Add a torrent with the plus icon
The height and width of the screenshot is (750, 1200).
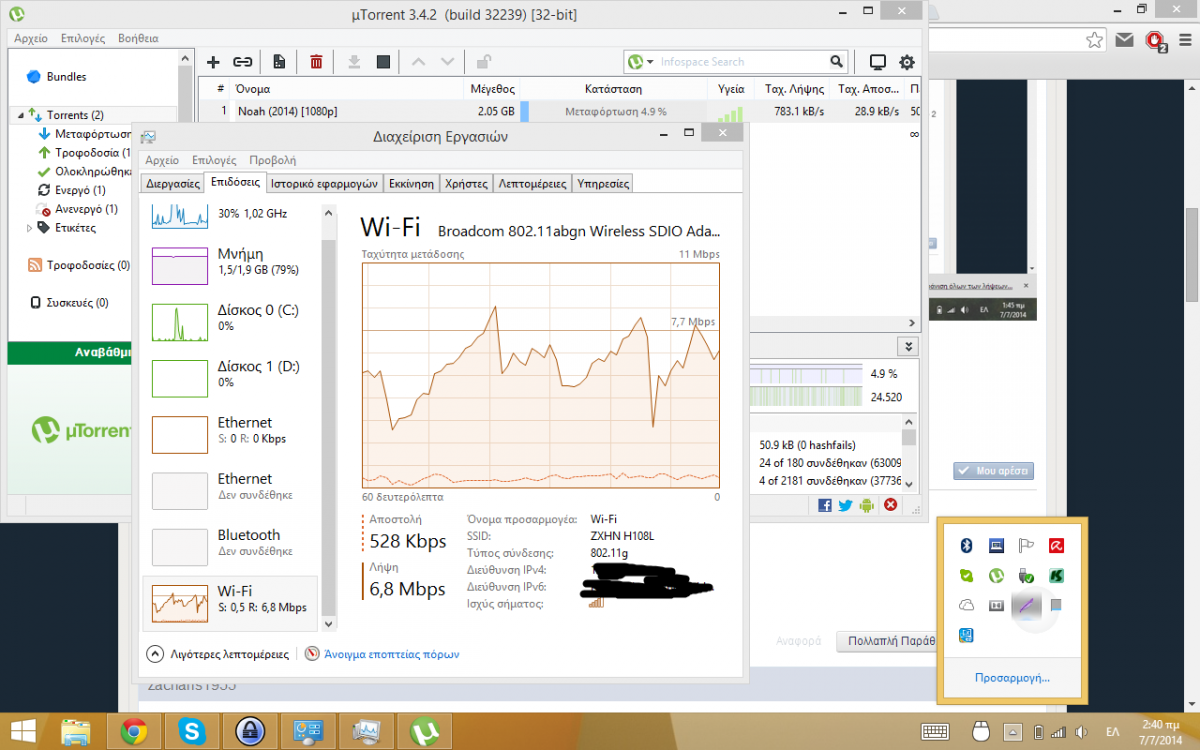(213, 62)
